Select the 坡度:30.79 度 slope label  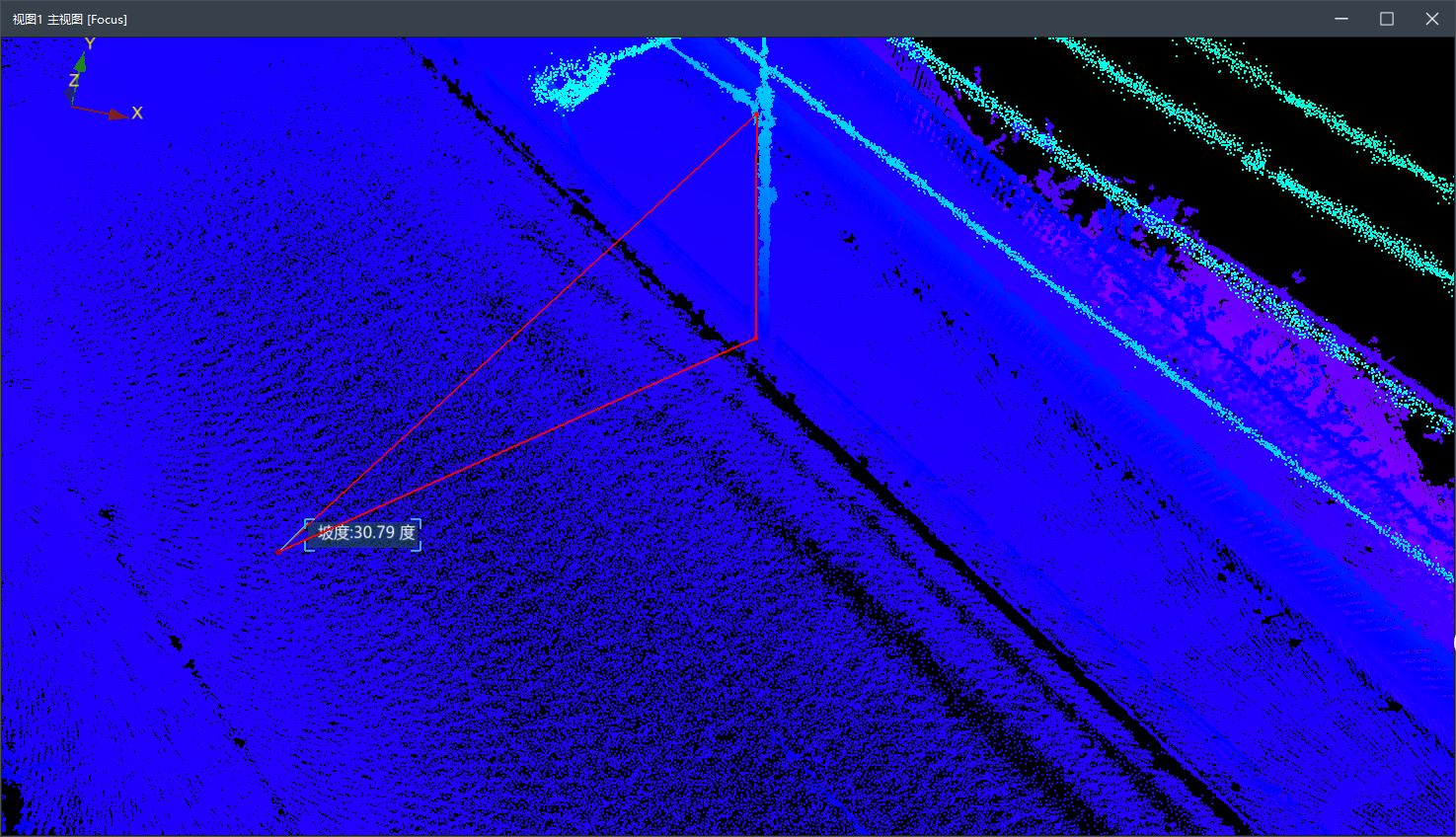point(364,533)
